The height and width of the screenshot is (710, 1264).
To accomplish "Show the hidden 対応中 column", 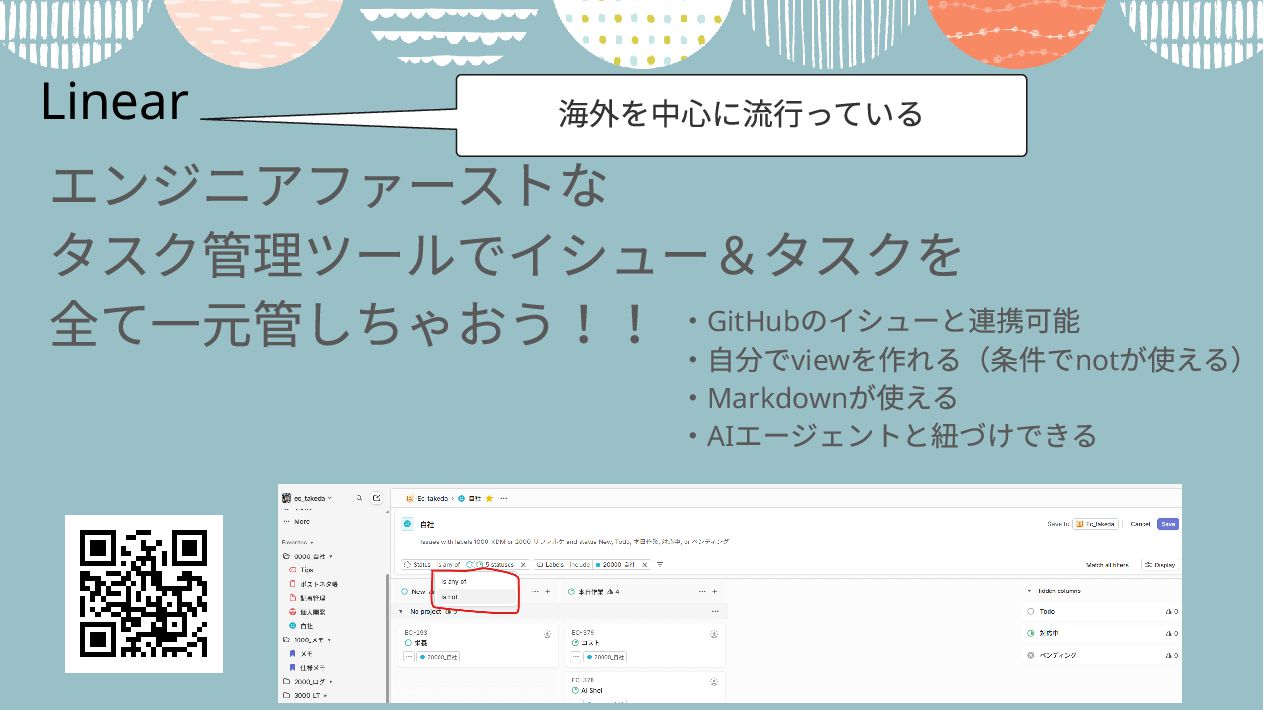I will [1101, 633].
